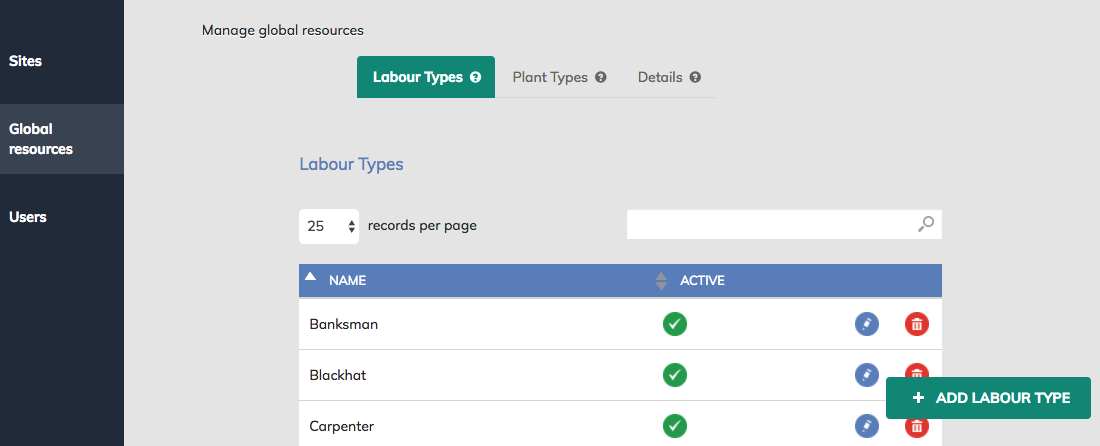Image resolution: width=1100 pixels, height=446 pixels.
Task: Open the records per page dropdown
Action: coord(329,227)
